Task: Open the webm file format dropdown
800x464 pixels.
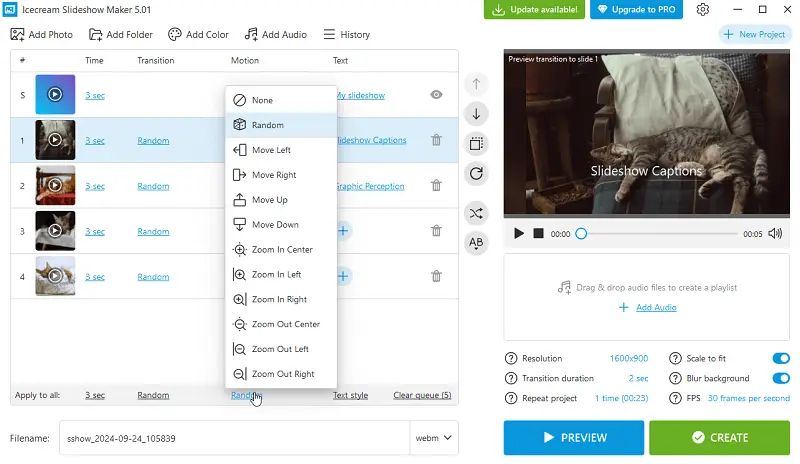Action: [434, 438]
